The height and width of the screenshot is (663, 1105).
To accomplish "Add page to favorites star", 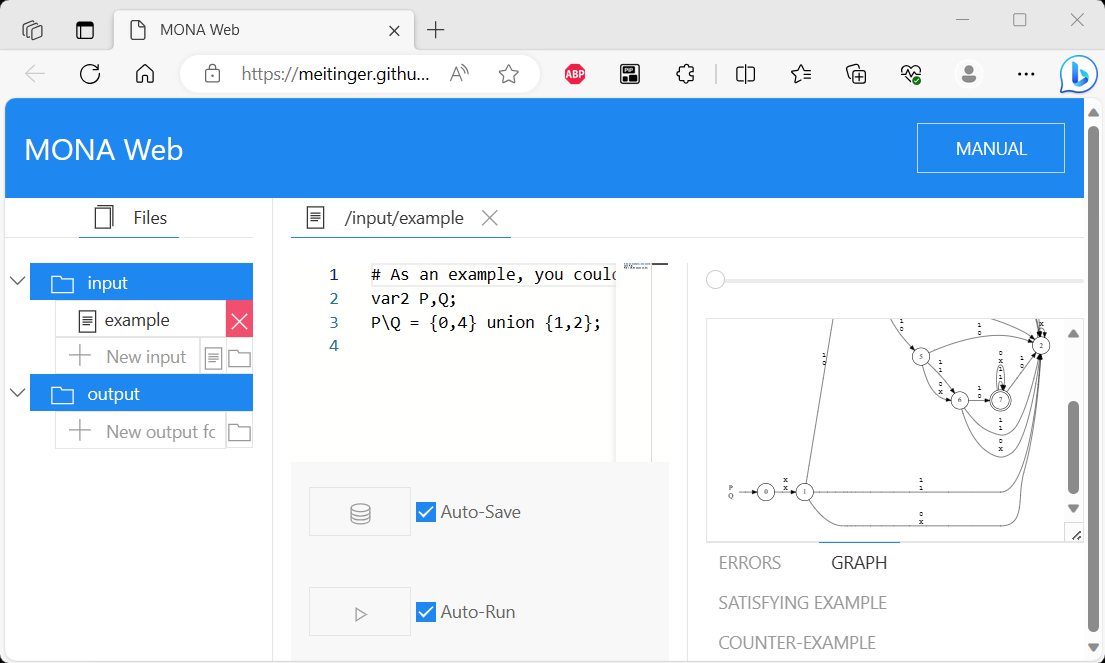I will [x=509, y=73].
